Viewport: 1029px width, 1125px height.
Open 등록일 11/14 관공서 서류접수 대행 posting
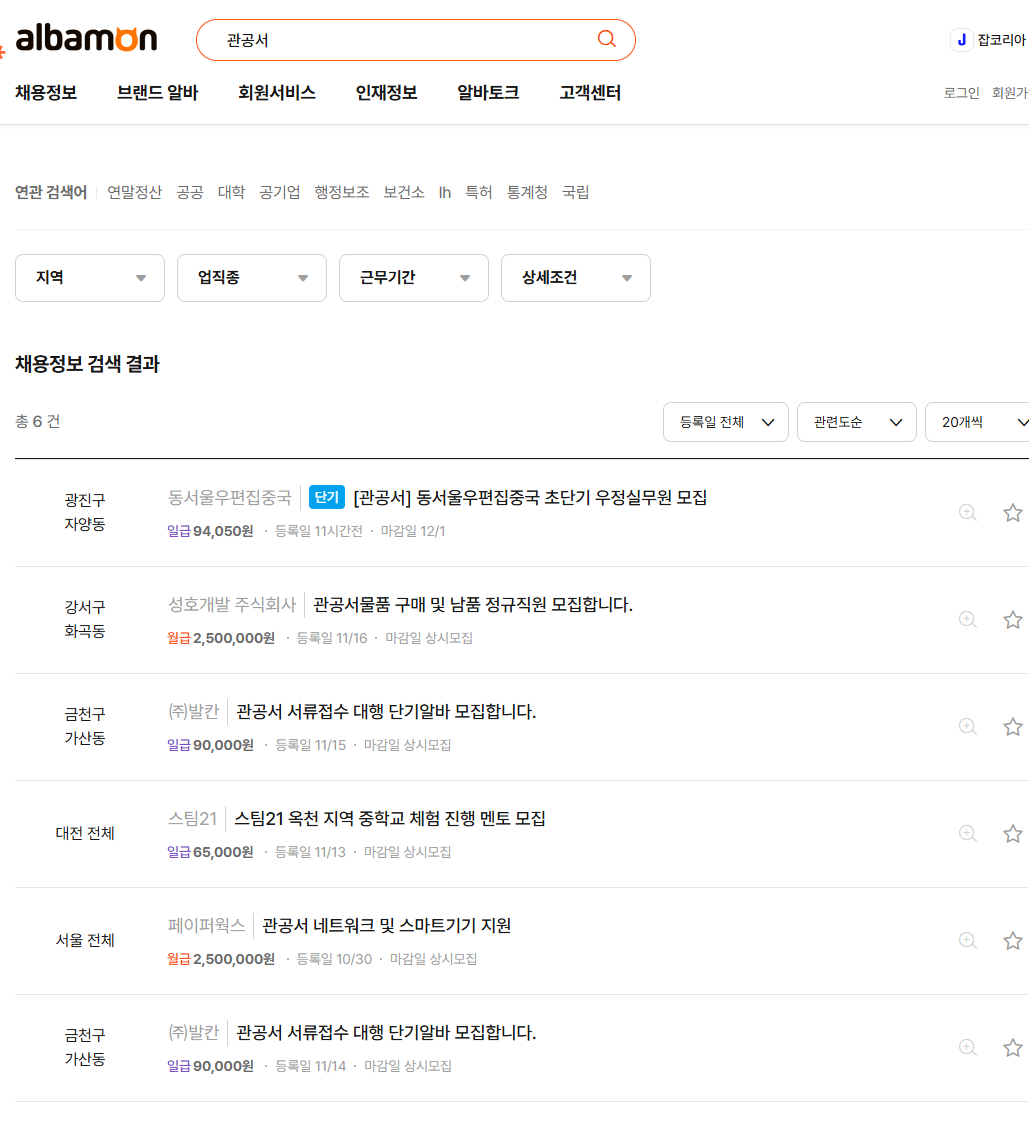pyautogui.click(x=386, y=1032)
